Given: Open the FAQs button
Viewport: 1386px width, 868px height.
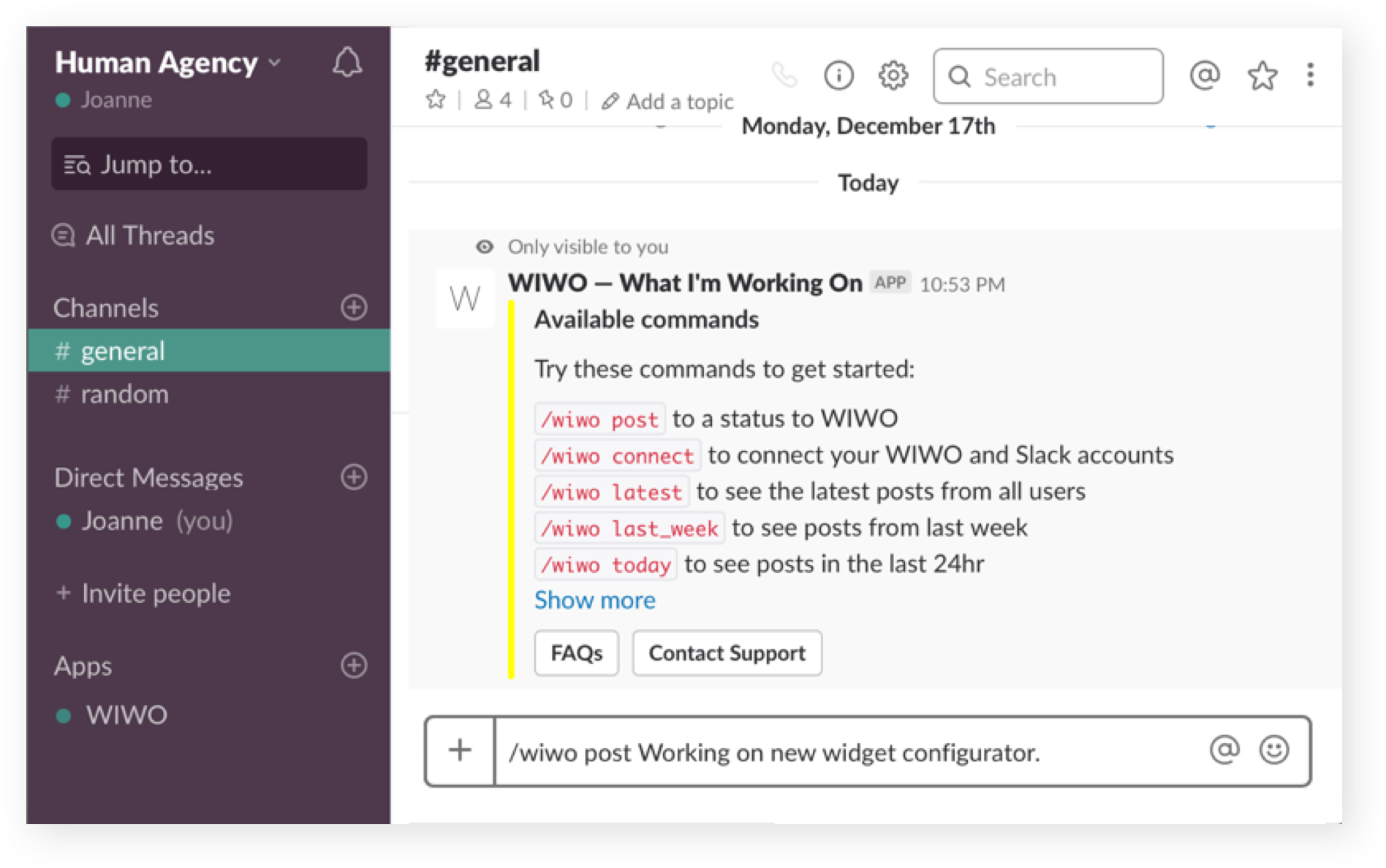Looking at the screenshot, I should pyautogui.click(x=576, y=652).
